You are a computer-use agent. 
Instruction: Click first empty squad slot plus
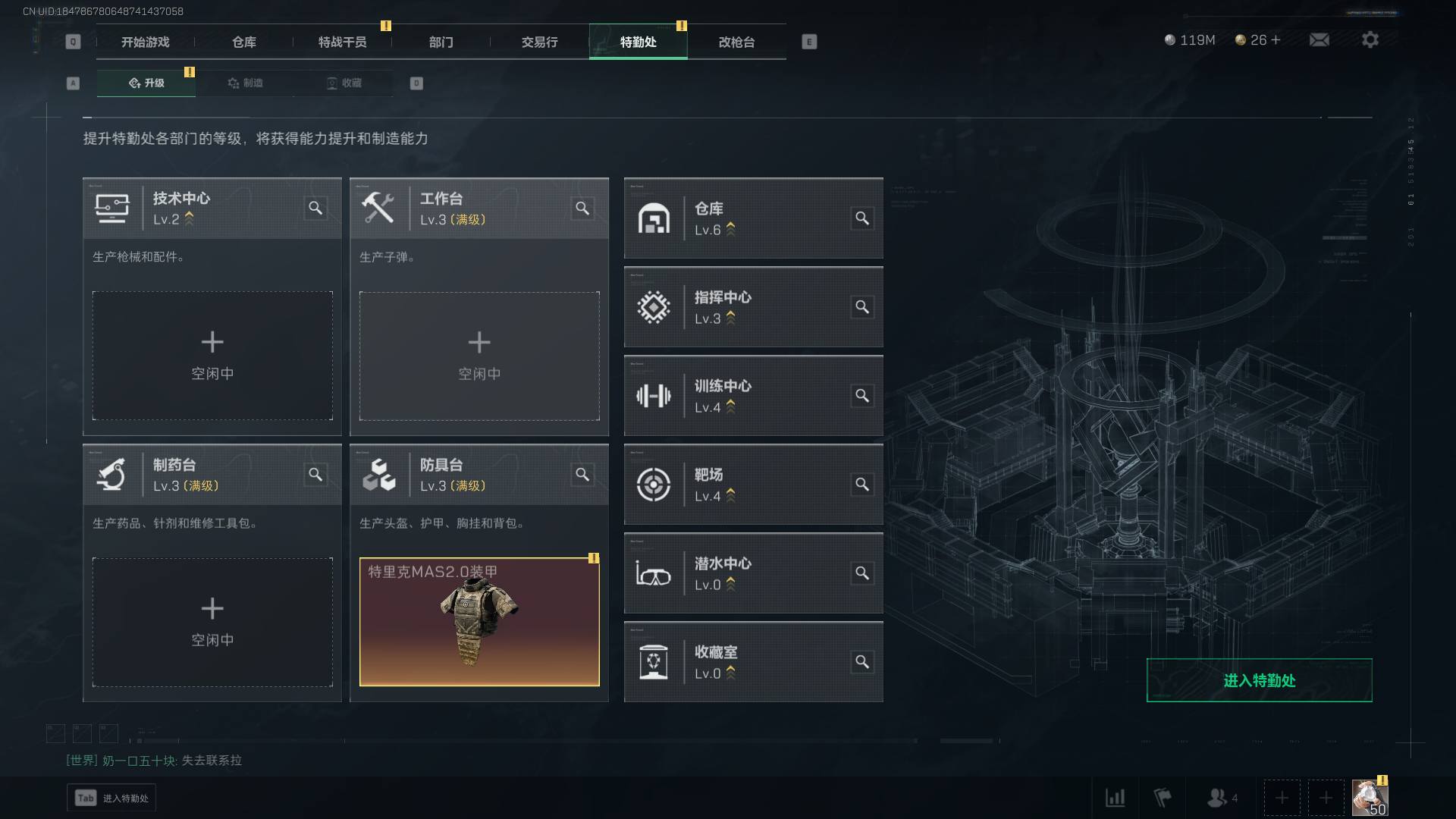1282,798
